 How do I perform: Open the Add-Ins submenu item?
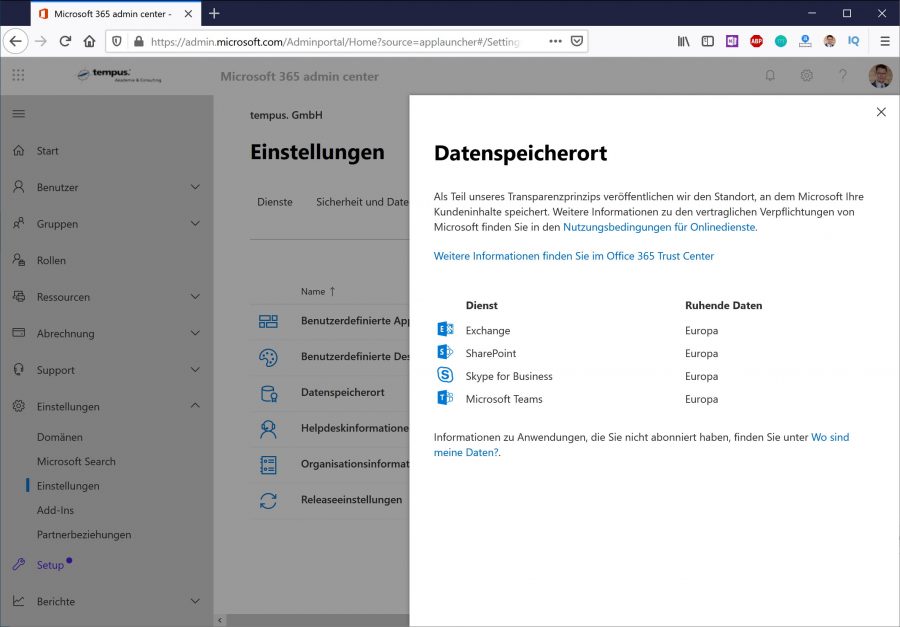point(55,510)
